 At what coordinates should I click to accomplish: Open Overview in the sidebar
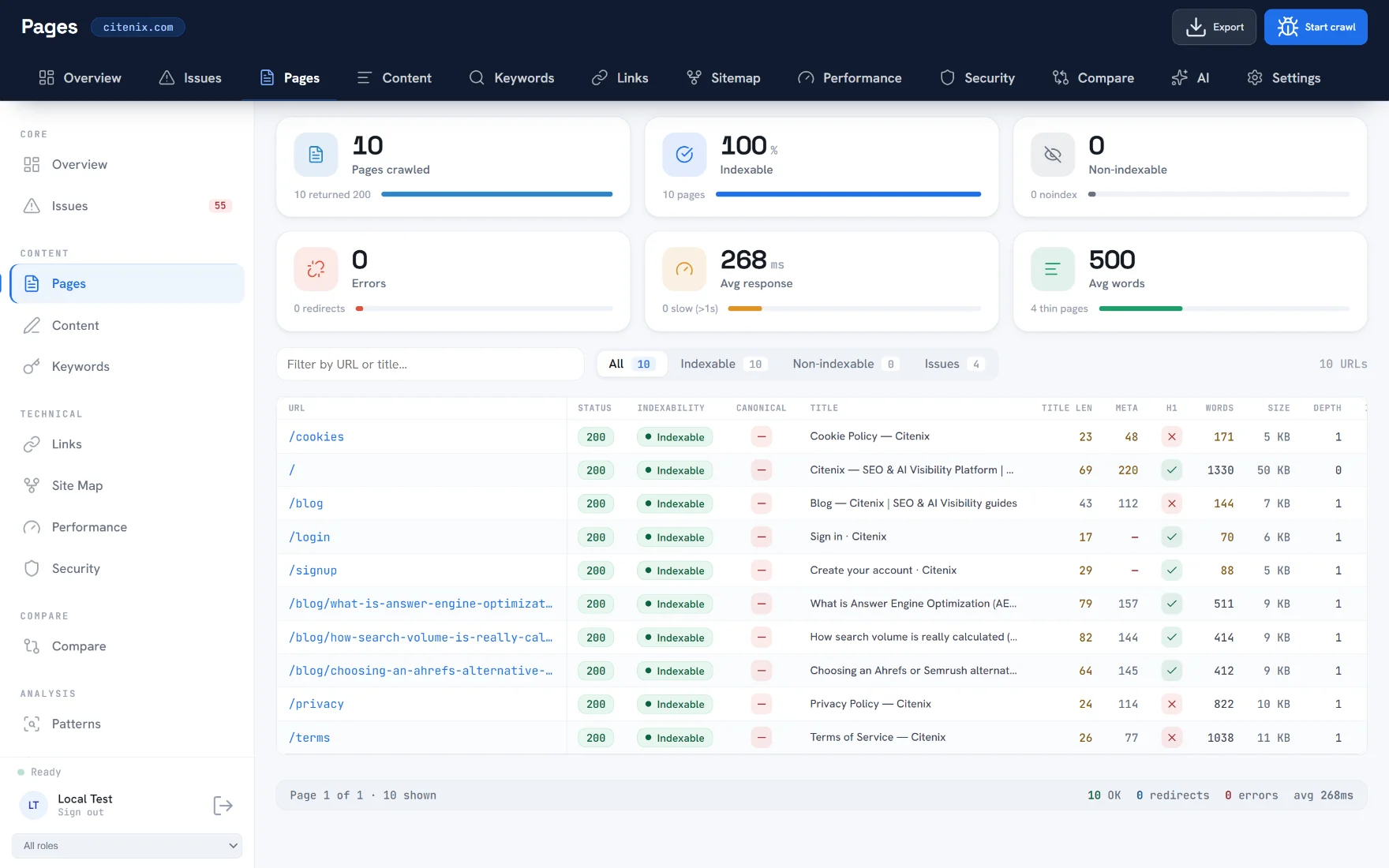127,164
